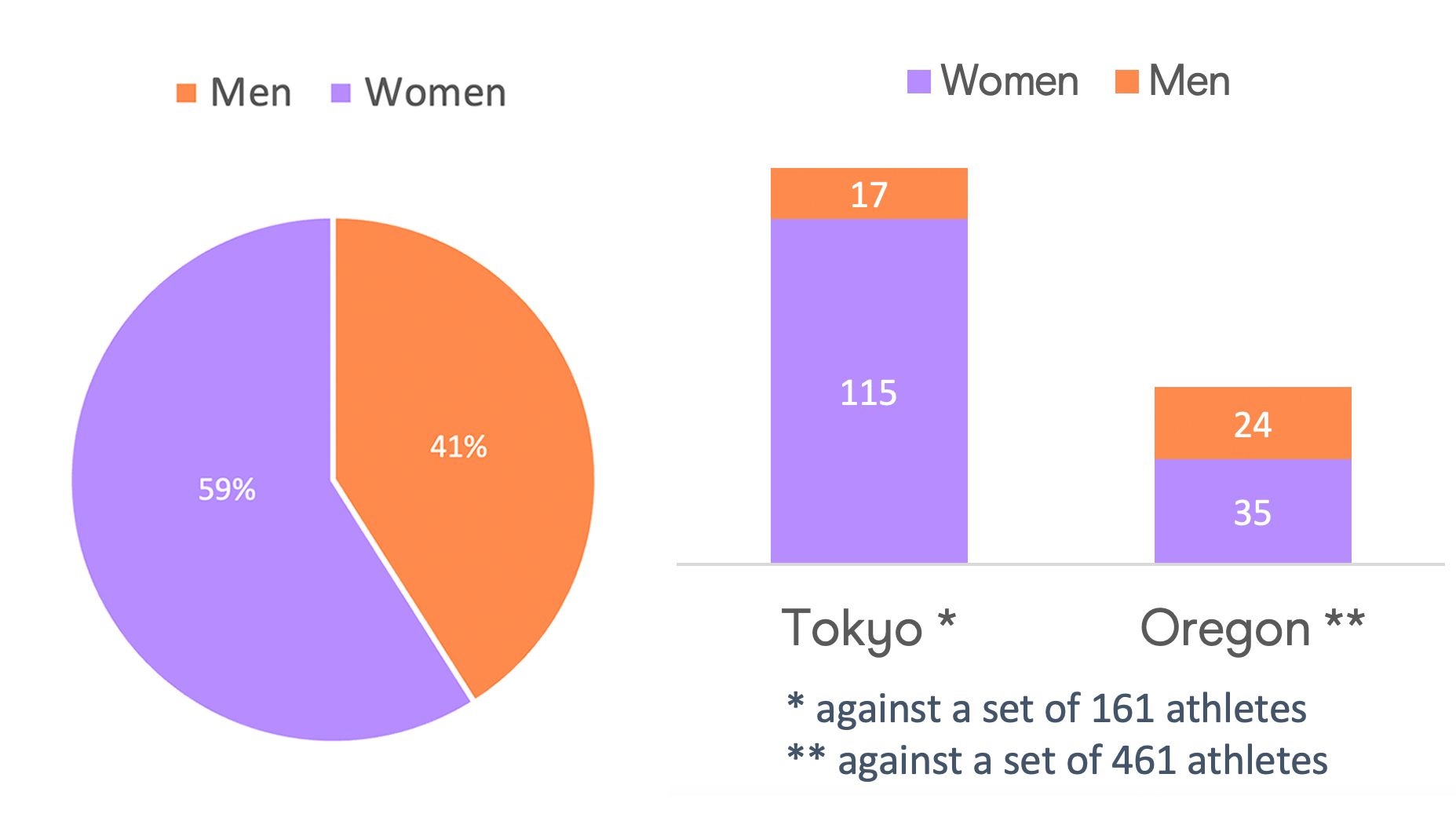Select the "Tokyo *" axis label
Viewport: 1456px width, 814px height.
(868, 628)
